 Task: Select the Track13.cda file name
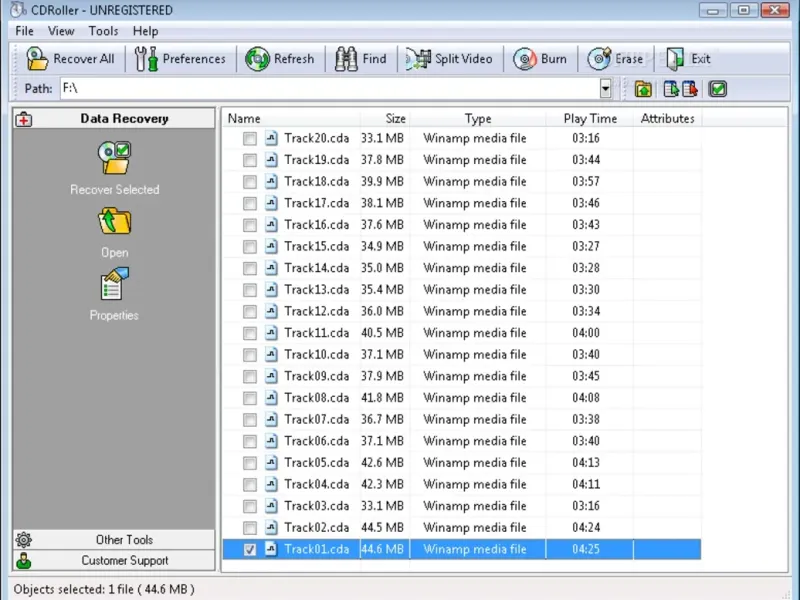316,289
